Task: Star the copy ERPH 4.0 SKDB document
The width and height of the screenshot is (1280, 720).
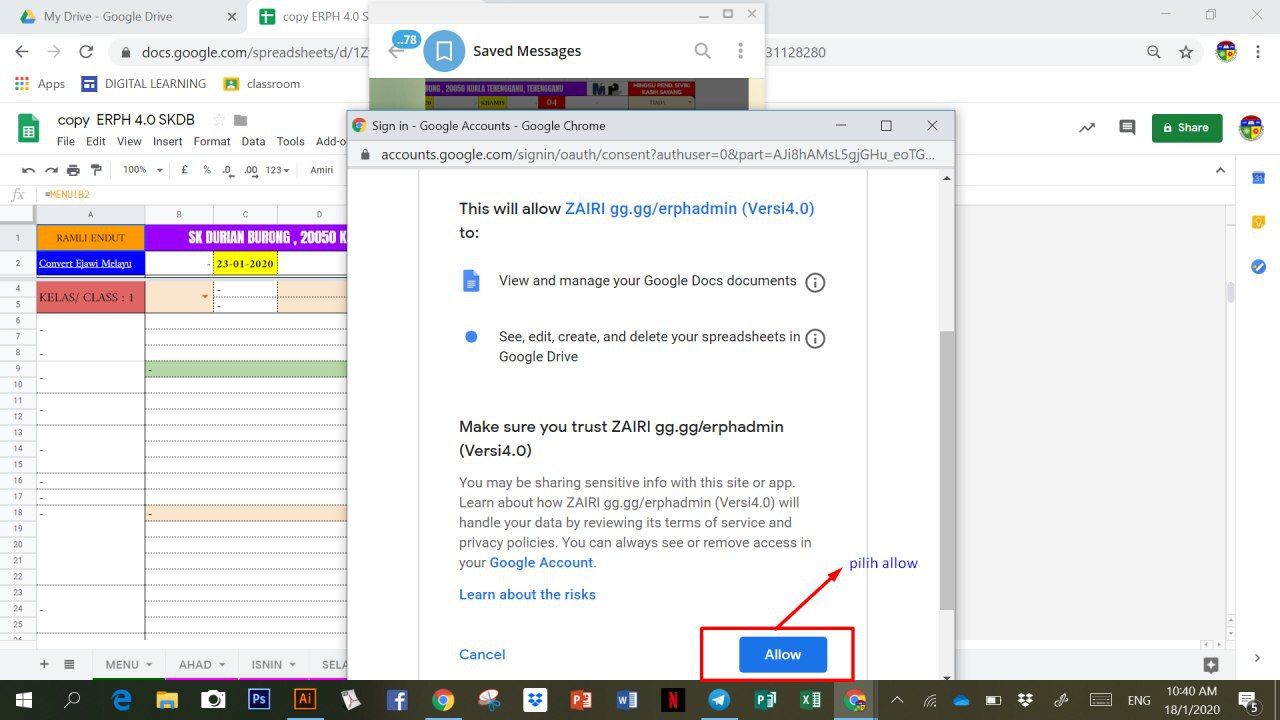Action: coord(219,120)
